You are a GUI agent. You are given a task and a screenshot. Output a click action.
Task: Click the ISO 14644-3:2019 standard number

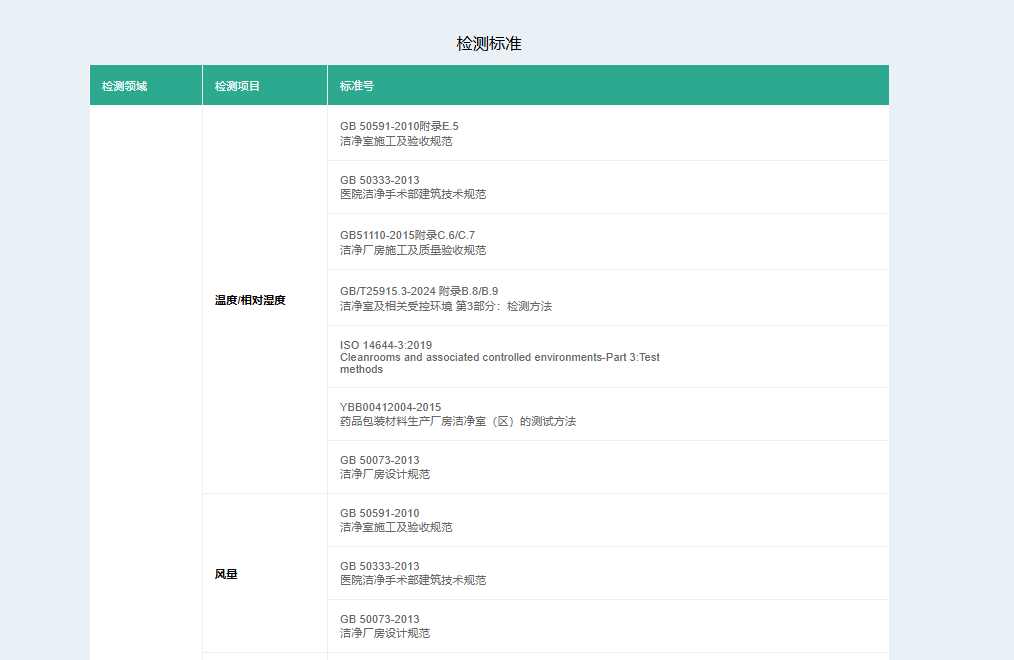click(386, 345)
